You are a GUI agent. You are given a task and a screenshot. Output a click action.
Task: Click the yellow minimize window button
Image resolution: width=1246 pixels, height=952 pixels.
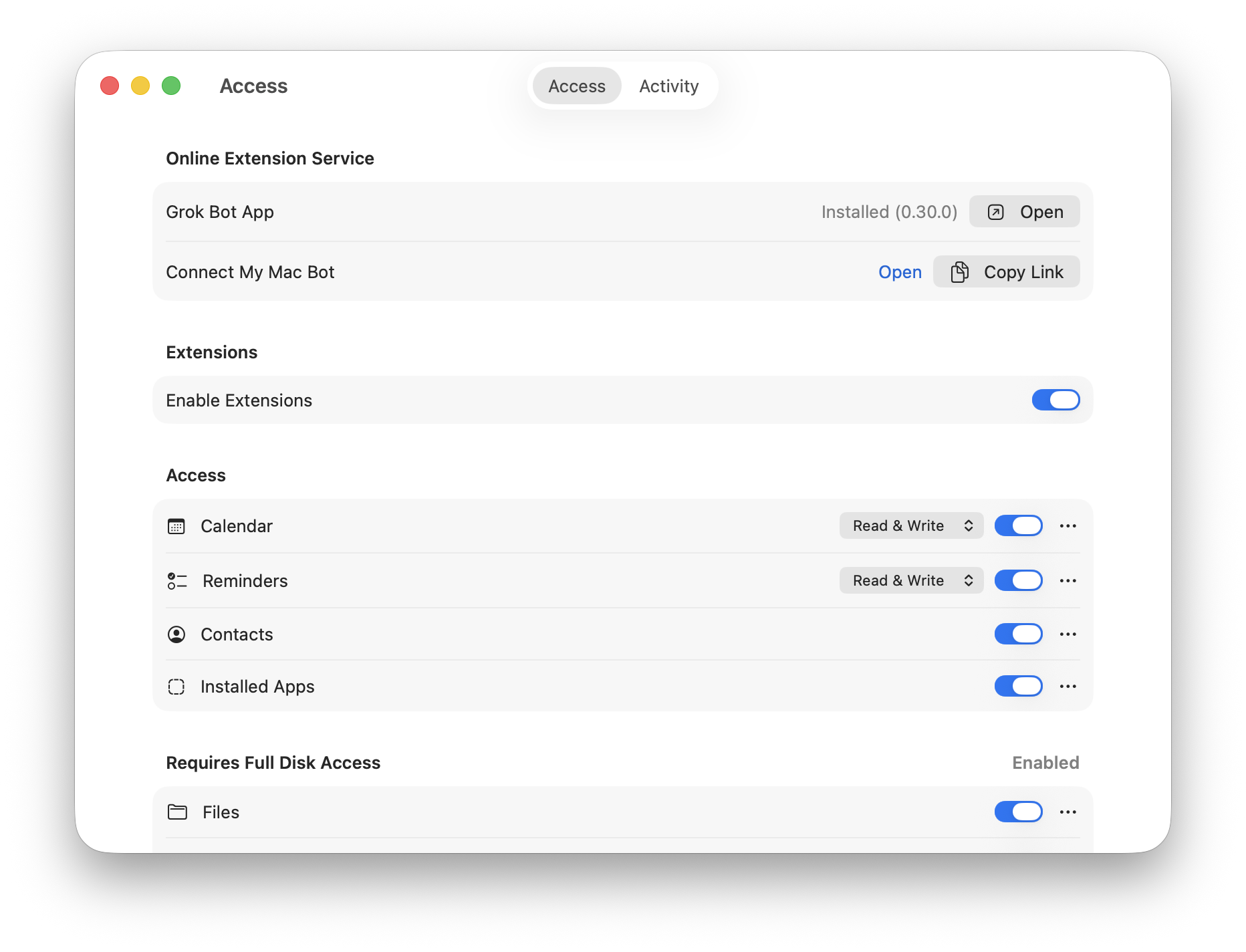click(x=140, y=86)
